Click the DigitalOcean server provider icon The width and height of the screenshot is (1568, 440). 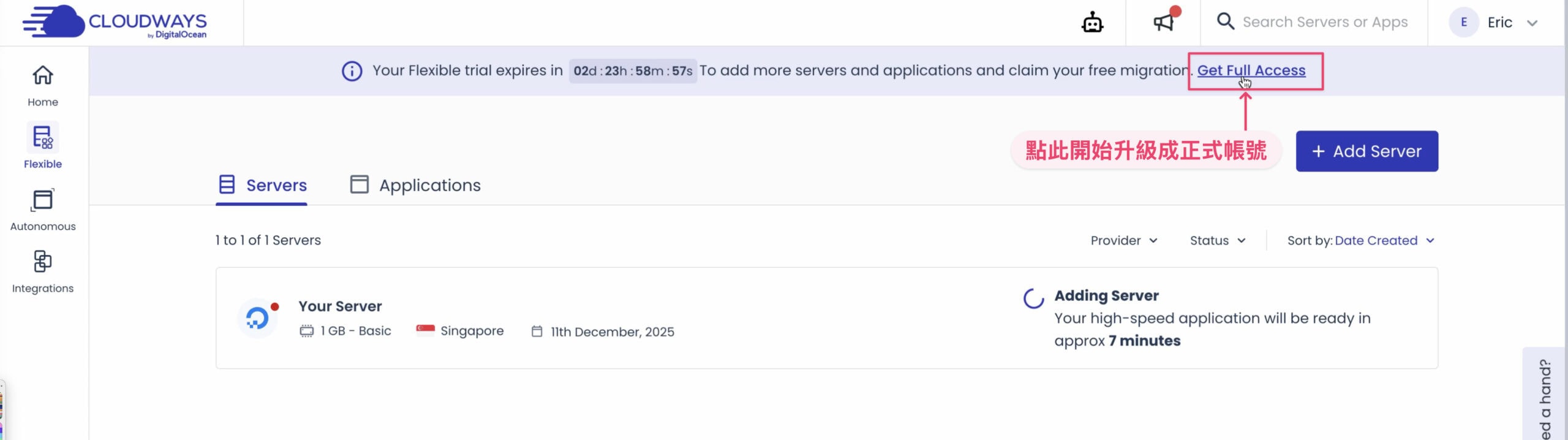(x=257, y=317)
